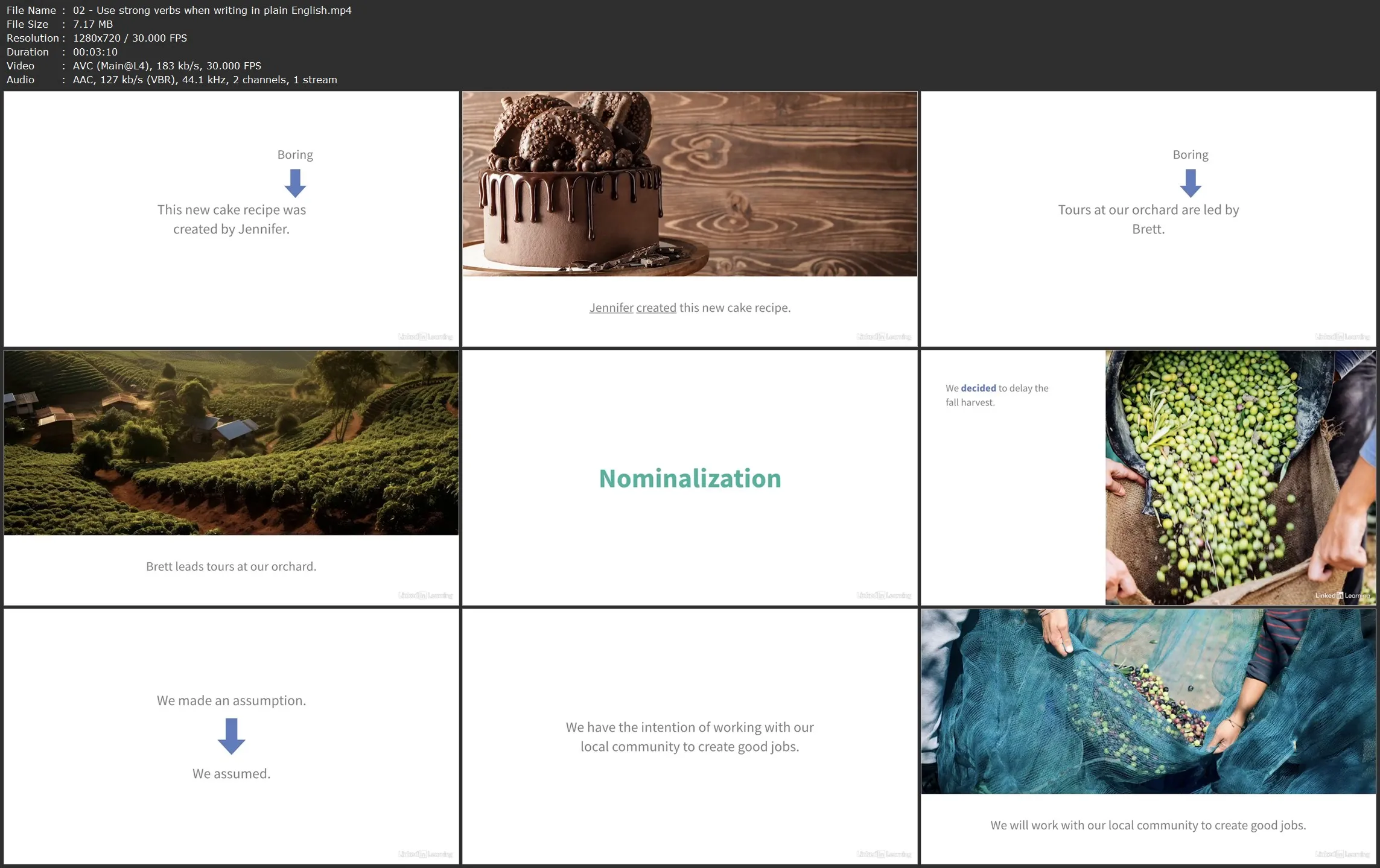Click 'Brett leads tours at our orchard' caption

(x=231, y=566)
